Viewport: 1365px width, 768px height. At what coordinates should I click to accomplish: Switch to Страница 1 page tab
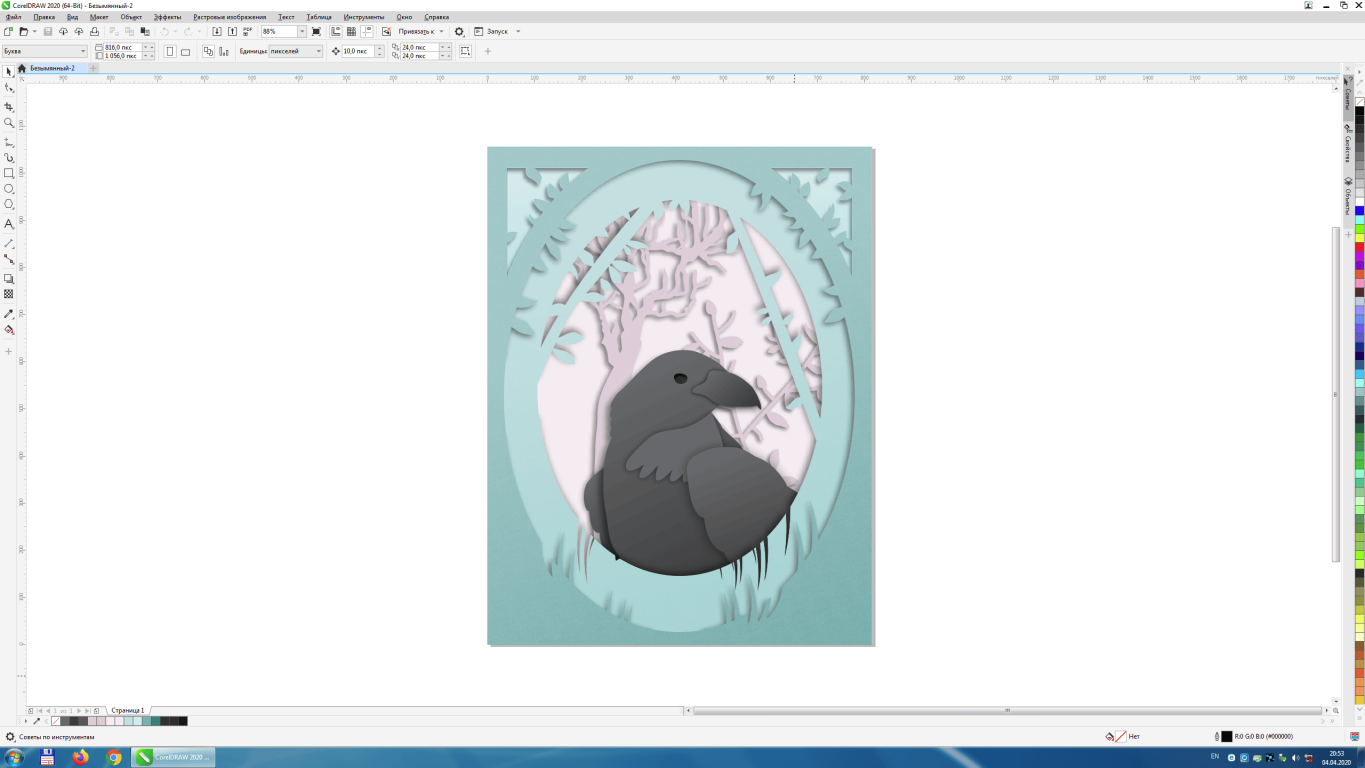127,710
